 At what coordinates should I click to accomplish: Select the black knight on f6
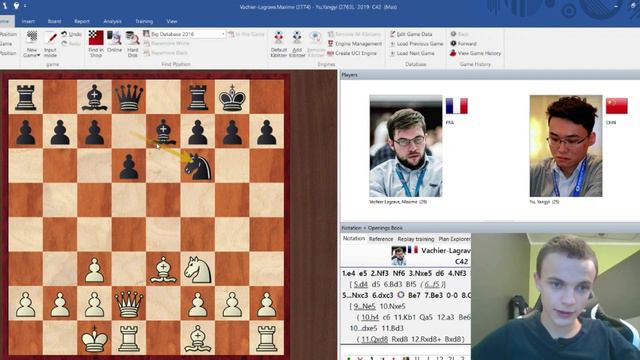(x=198, y=166)
